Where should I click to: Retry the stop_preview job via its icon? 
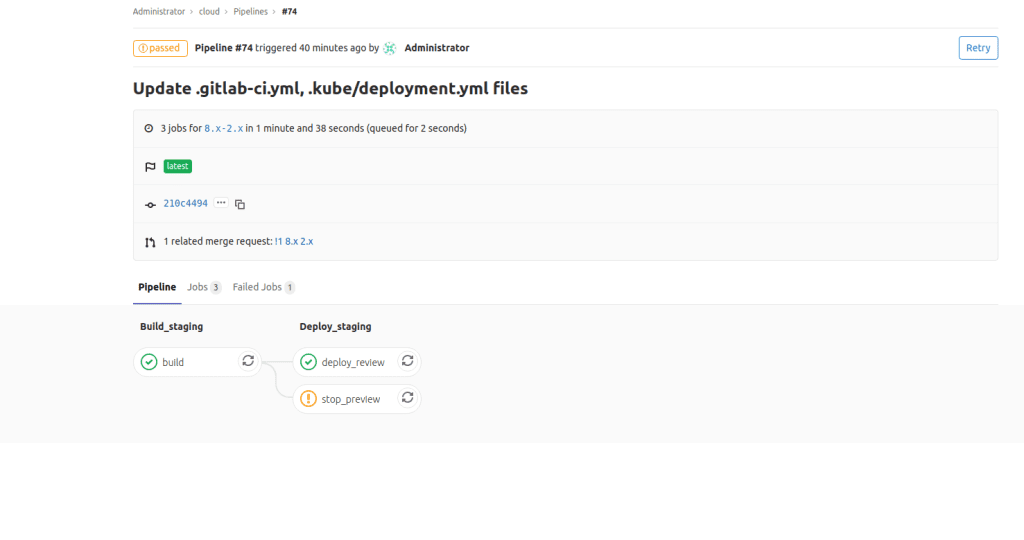point(407,398)
